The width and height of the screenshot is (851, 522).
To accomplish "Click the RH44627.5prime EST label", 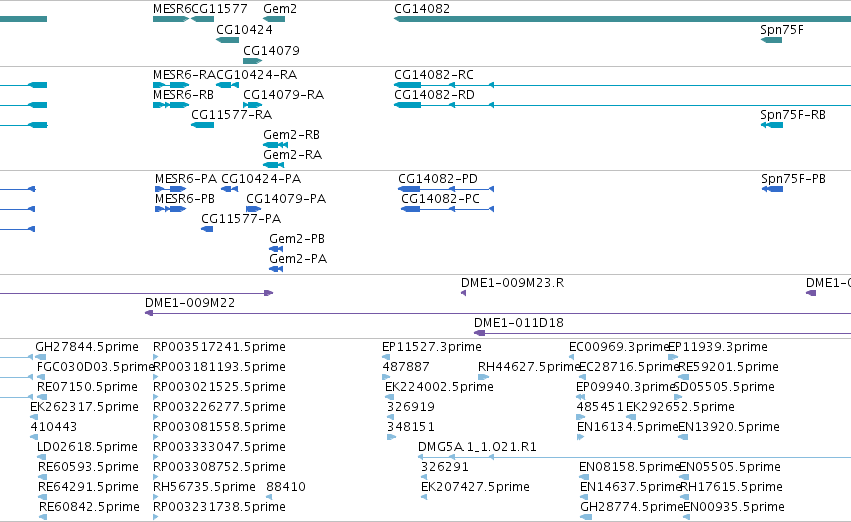I will 529,367.
